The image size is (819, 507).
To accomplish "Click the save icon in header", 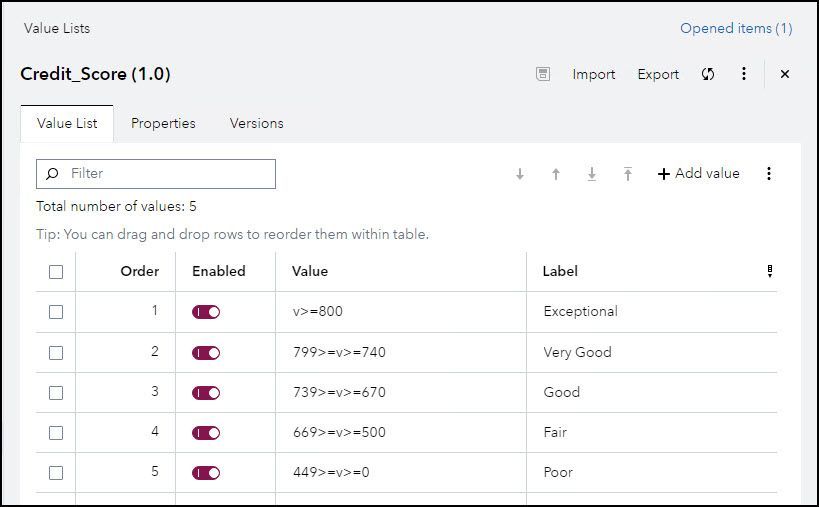I will [x=543, y=74].
